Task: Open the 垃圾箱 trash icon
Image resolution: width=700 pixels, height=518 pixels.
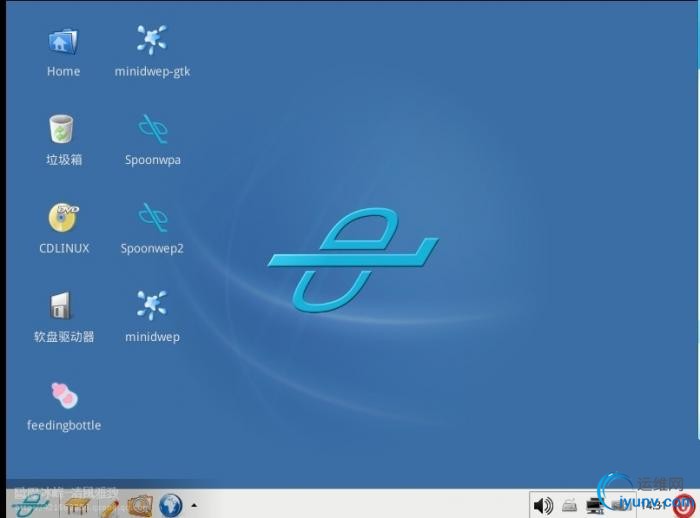Action: tap(63, 140)
